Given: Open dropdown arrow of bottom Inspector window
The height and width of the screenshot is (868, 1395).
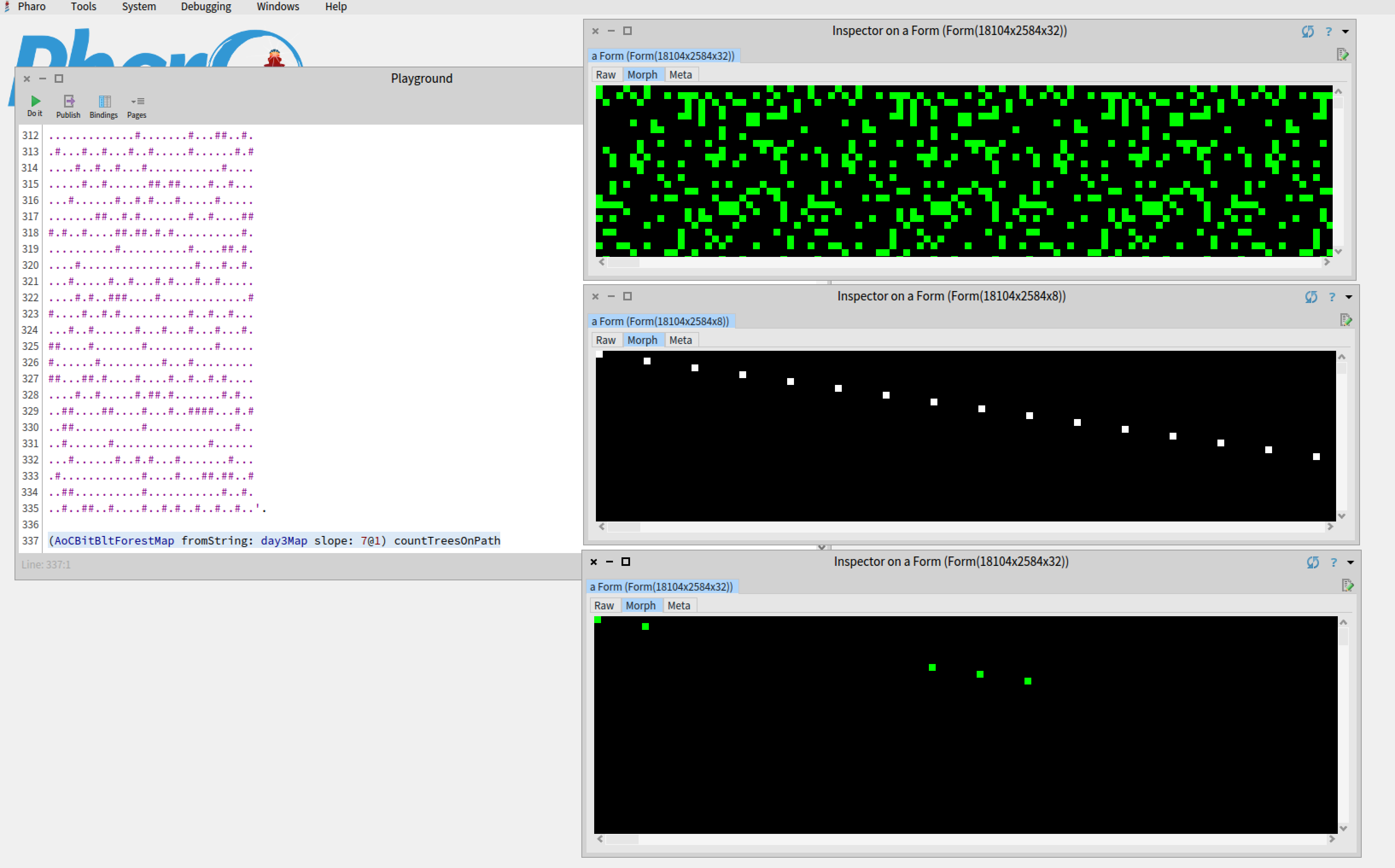Looking at the screenshot, I should pos(1350,562).
